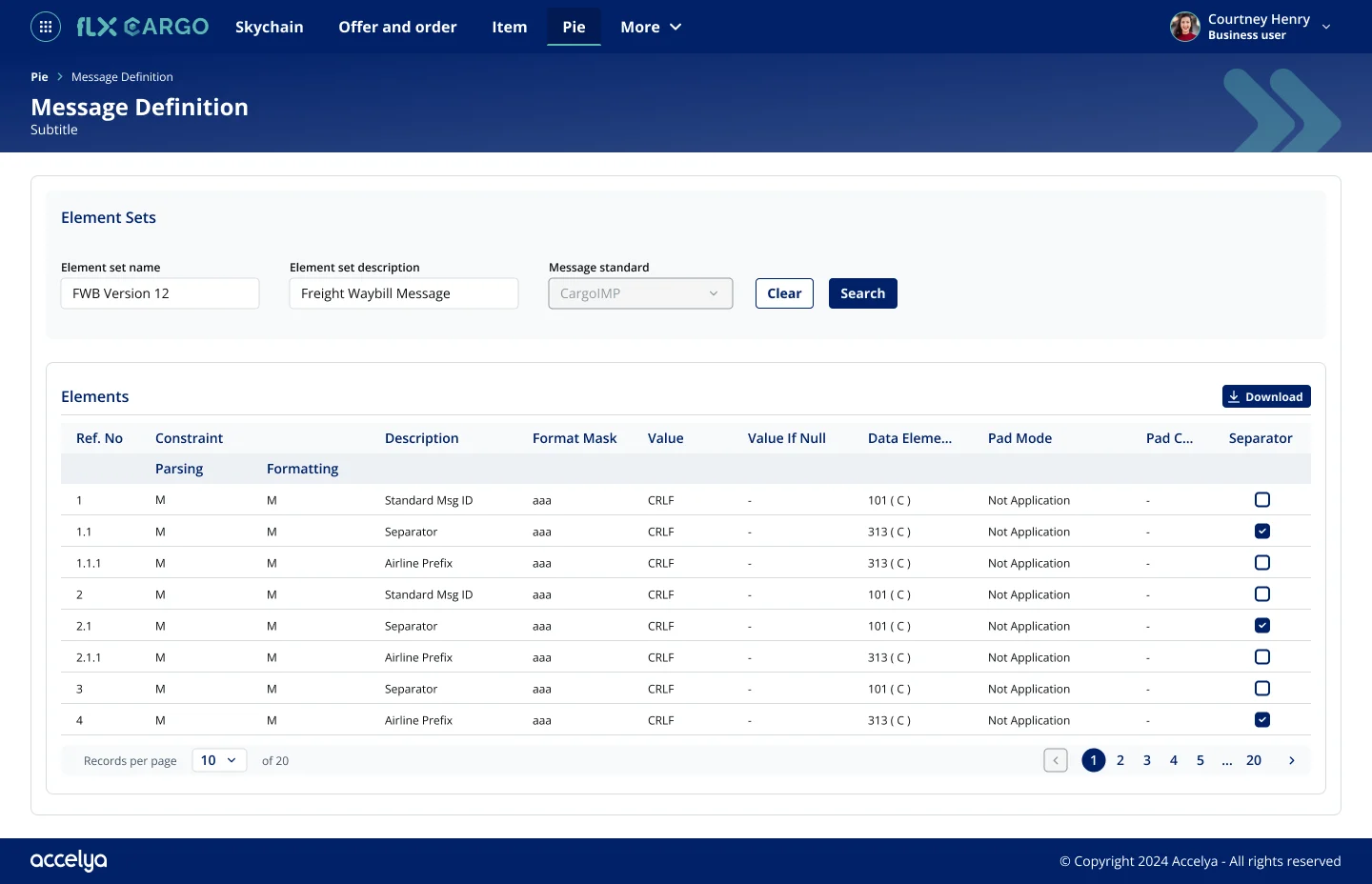Click the Pad Mode column header
The image size is (1372, 884).
(x=1019, y=438)
